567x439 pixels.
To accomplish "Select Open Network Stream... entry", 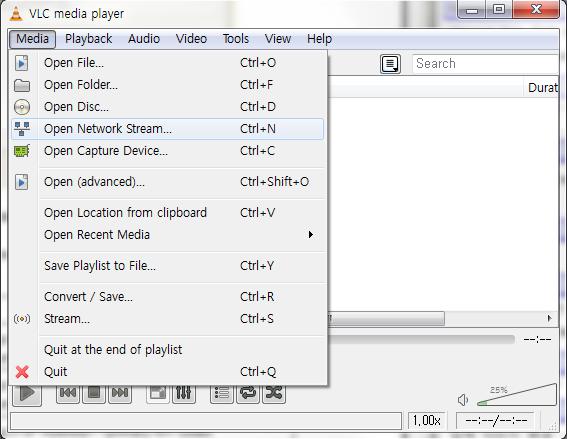I will [x=168, y=129].
